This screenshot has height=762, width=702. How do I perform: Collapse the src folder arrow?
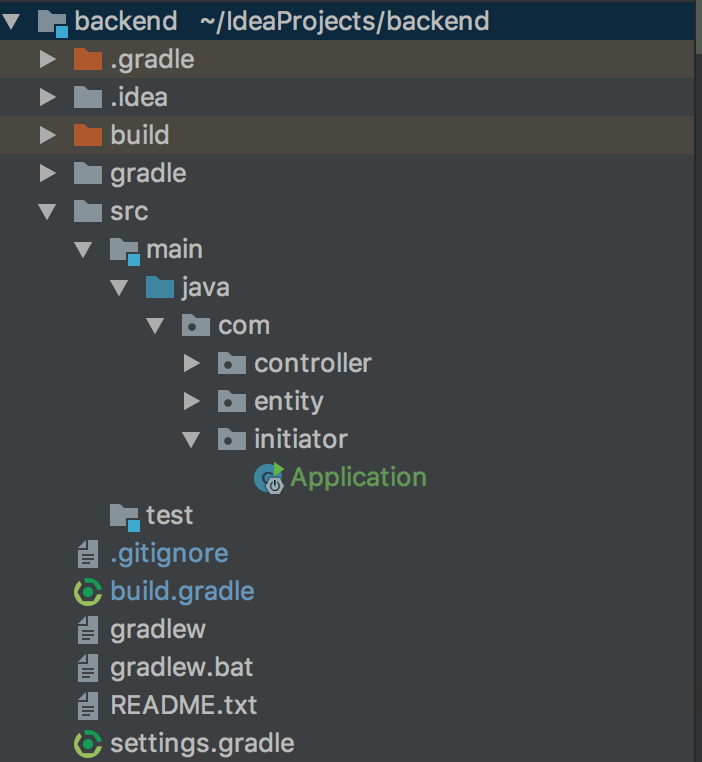tap(47, 212)
